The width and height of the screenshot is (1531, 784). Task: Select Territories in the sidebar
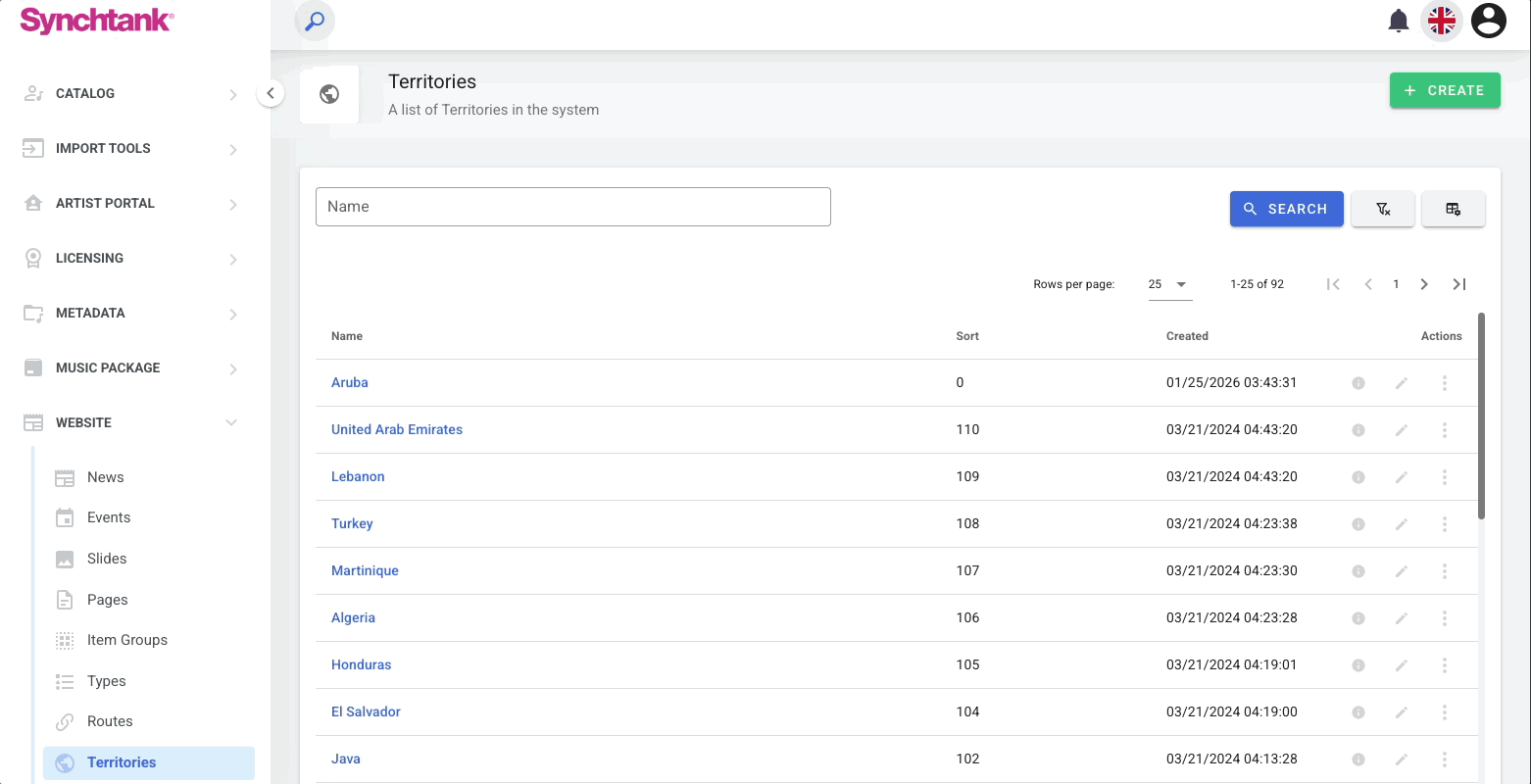pyautogui.click(x=149, y=762)
